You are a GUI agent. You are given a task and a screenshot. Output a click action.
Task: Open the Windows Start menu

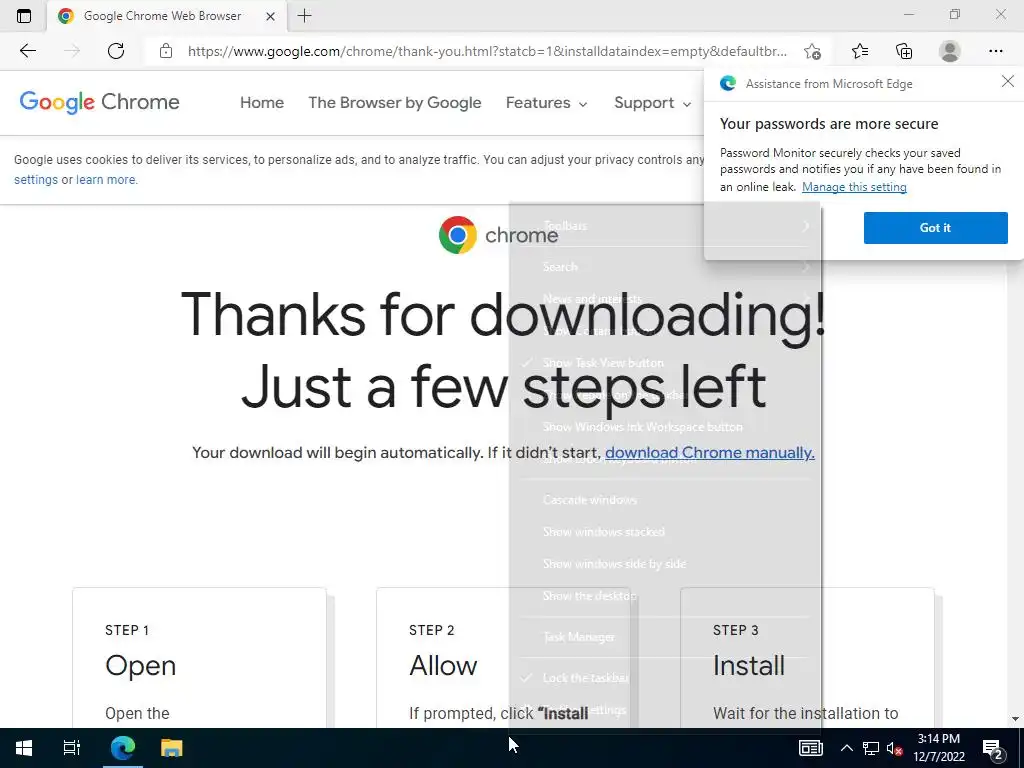(x=24, y=748)
